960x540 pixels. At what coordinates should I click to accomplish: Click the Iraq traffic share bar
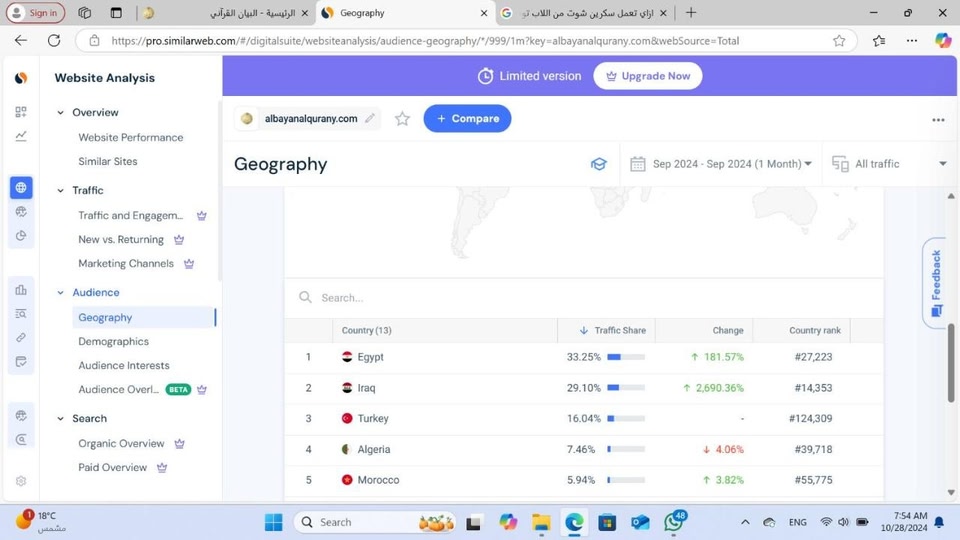(626, 388)
